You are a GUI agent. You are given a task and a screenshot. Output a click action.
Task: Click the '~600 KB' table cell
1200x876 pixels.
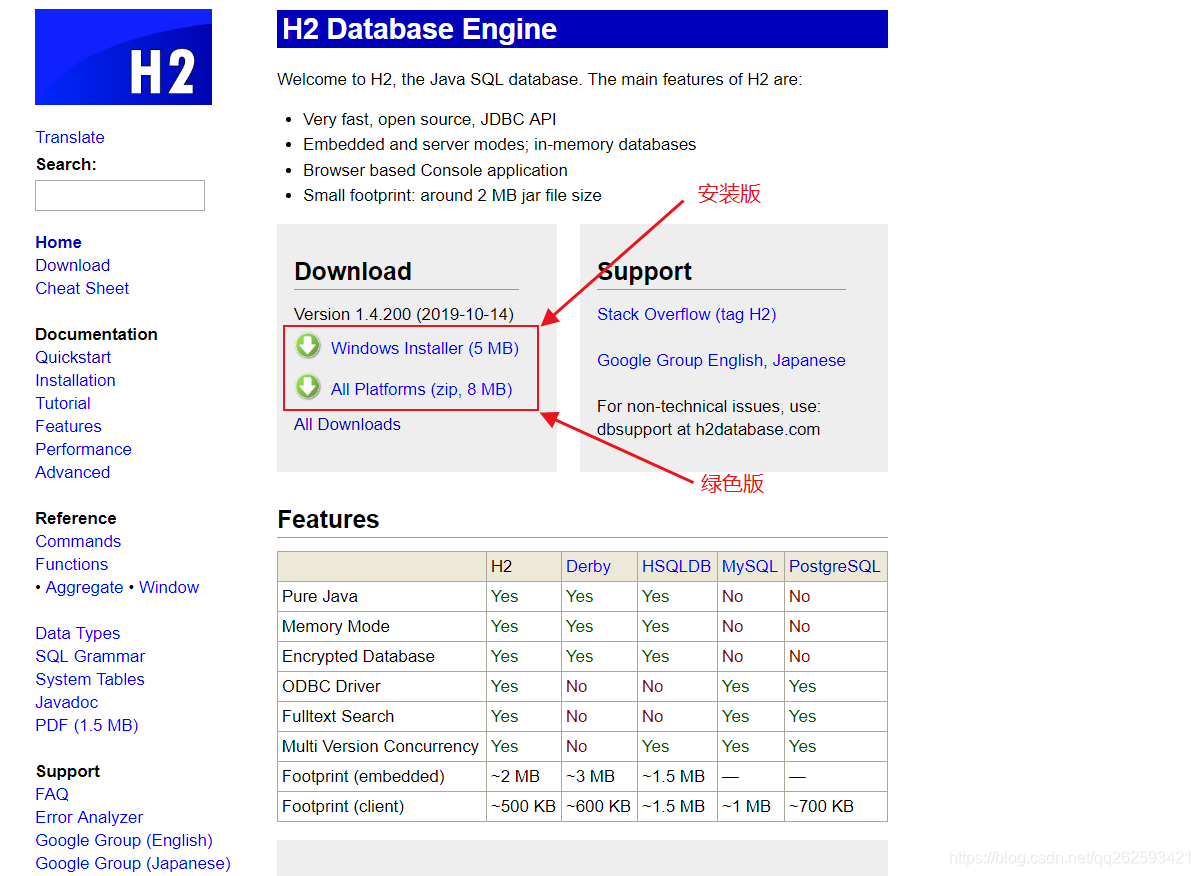coord(599,806)
